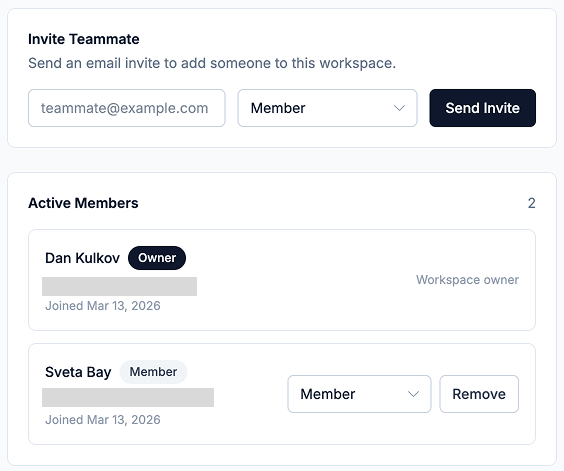564x471 pixels.
Task: Click Sveta Bay's Joined Mar 13, 2026 text
Action: click(x=103, y=420)
